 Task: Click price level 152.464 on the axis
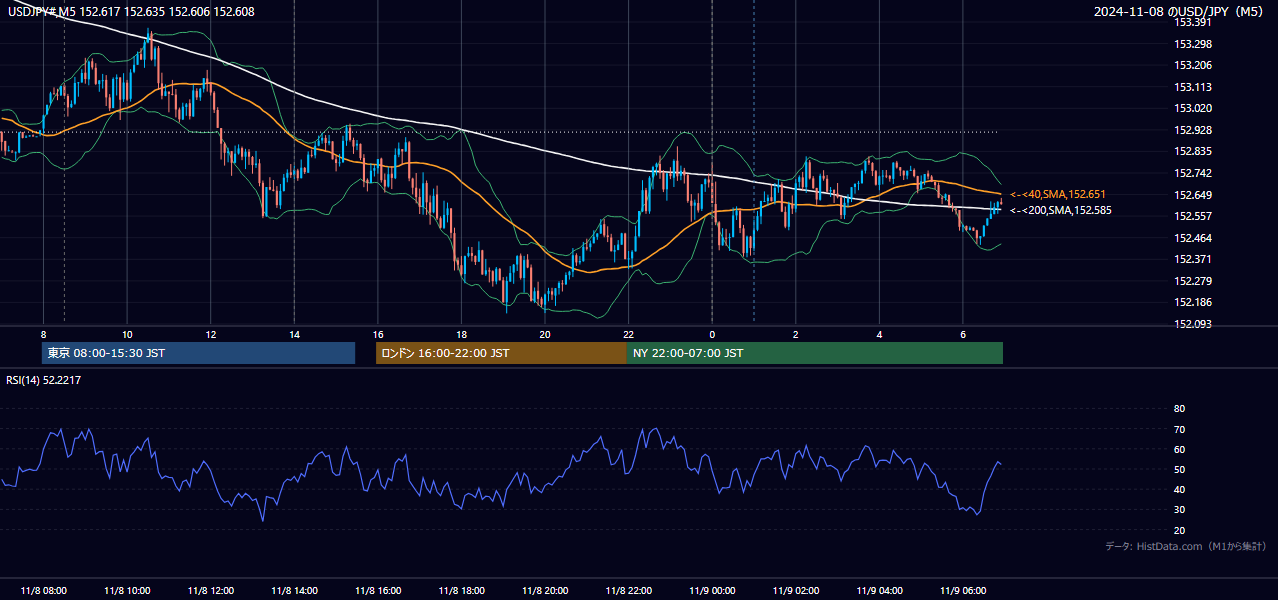click(x=1193, y=238)
